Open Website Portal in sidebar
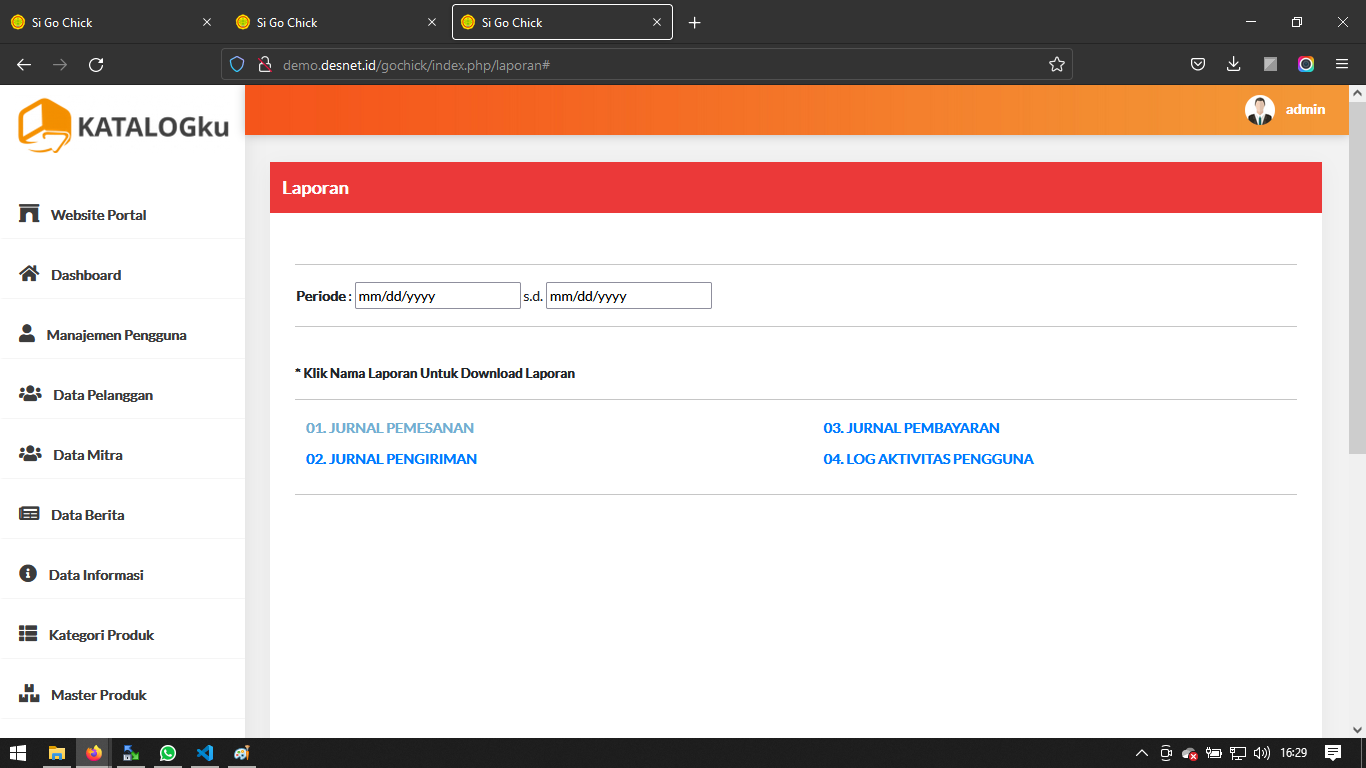The image size is (1366, 768). coord(98,215)
